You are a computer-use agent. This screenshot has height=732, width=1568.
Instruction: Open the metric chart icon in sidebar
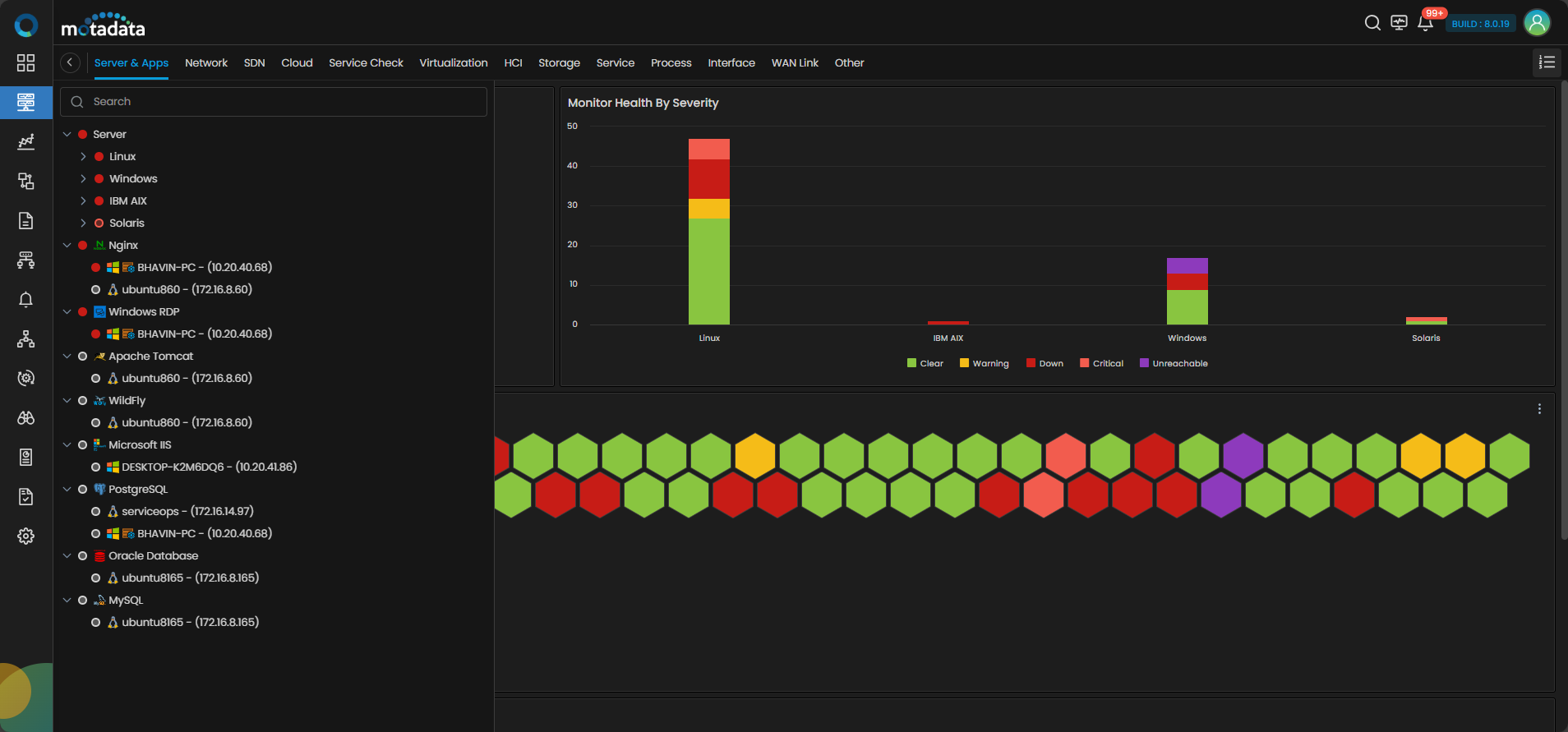[x=26, y=141]
